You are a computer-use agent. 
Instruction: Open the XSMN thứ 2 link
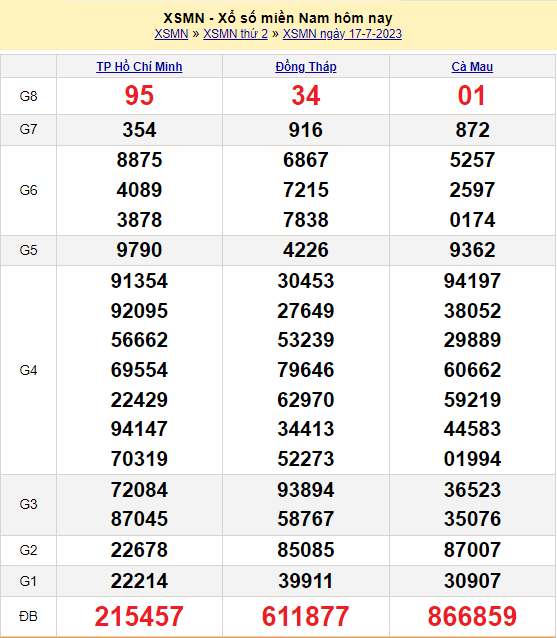(x=236, y=33)
